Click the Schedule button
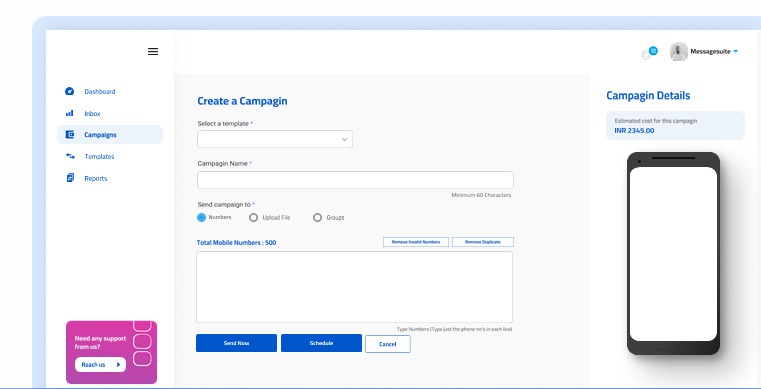Viewport: 761px width, 389px height. (x=321, y=343)
